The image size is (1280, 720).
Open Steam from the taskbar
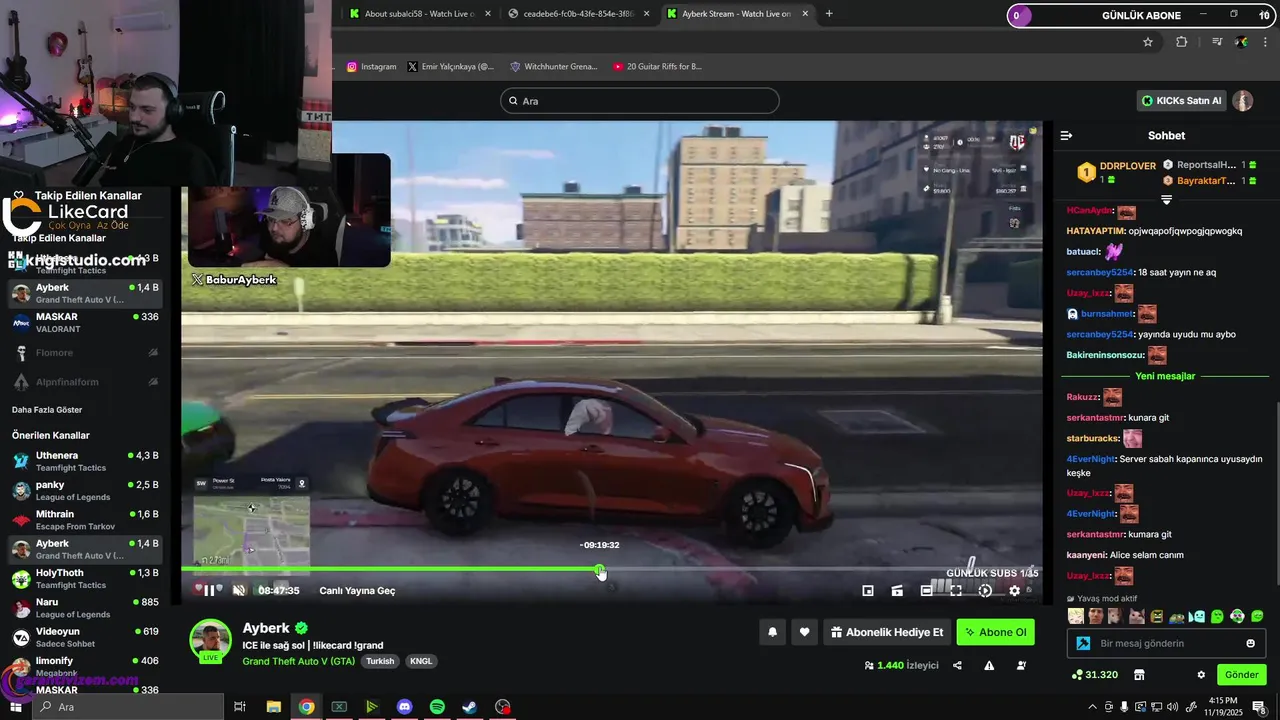(x=470, y=707)
